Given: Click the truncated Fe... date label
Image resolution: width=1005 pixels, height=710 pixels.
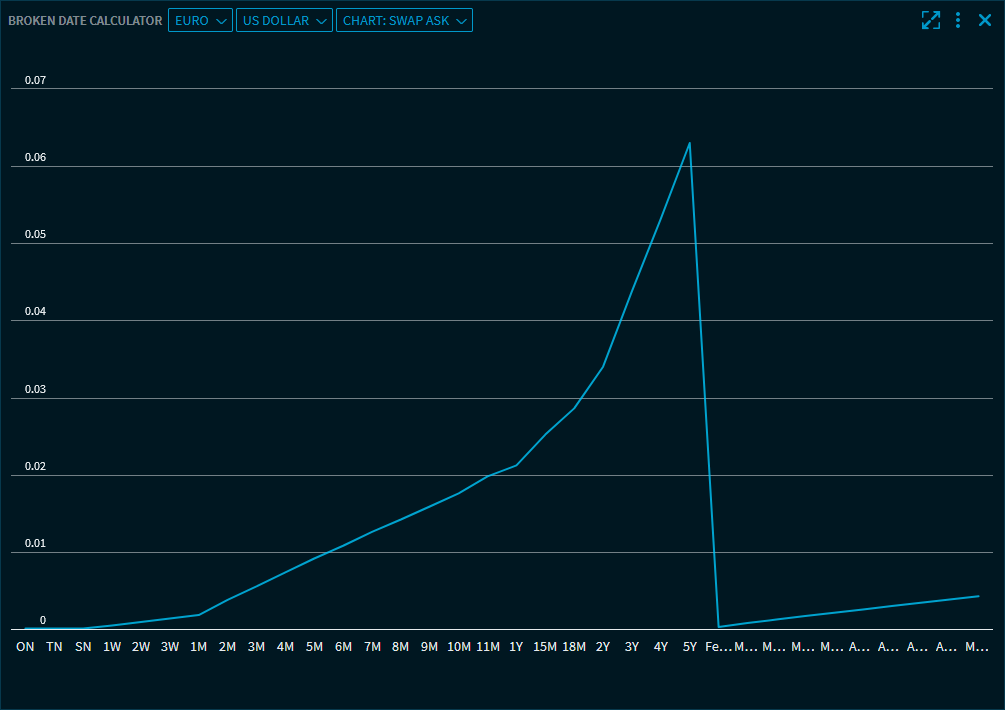Looking at the screenshot, I should pyautogui.click(x=718, y=647).
